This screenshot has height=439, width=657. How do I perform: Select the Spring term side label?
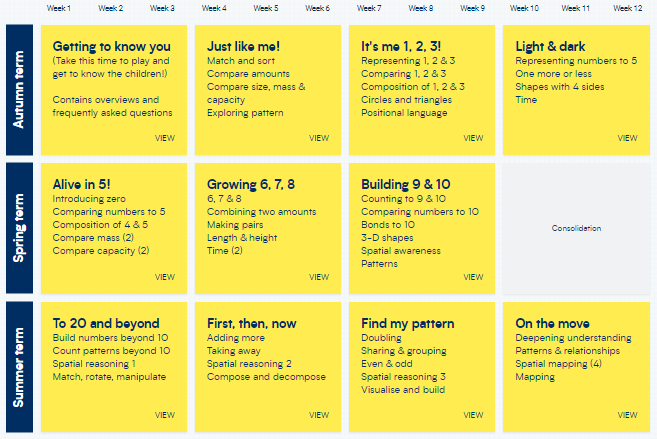[x=19, y=228]
